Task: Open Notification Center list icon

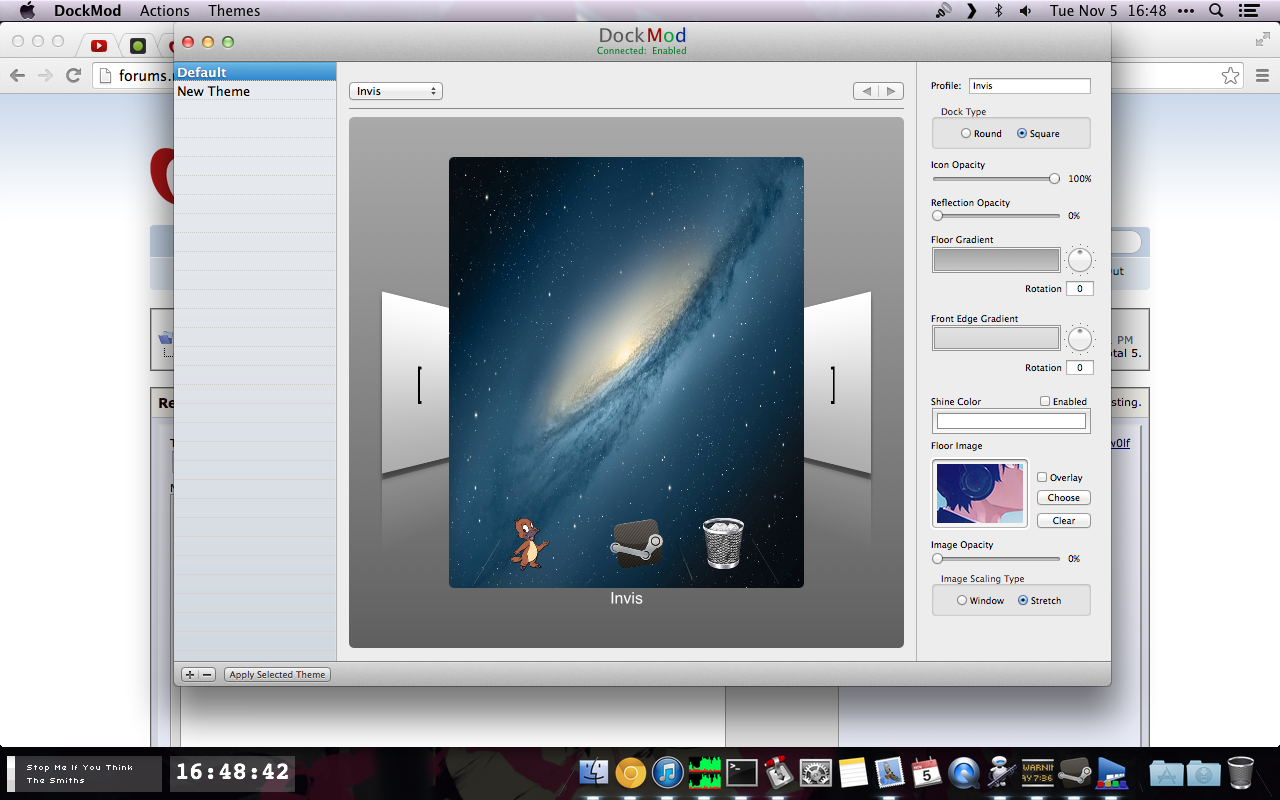Action: [x=1247, y=11]
